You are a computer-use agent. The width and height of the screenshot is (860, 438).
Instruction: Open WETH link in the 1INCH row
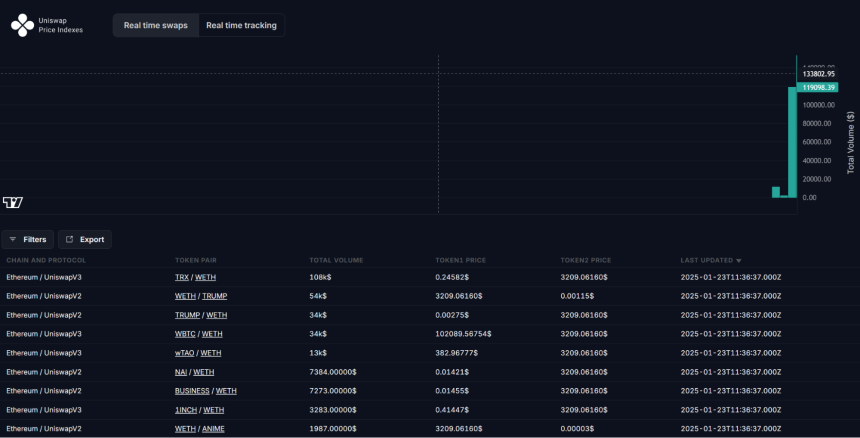click(213, 410)
